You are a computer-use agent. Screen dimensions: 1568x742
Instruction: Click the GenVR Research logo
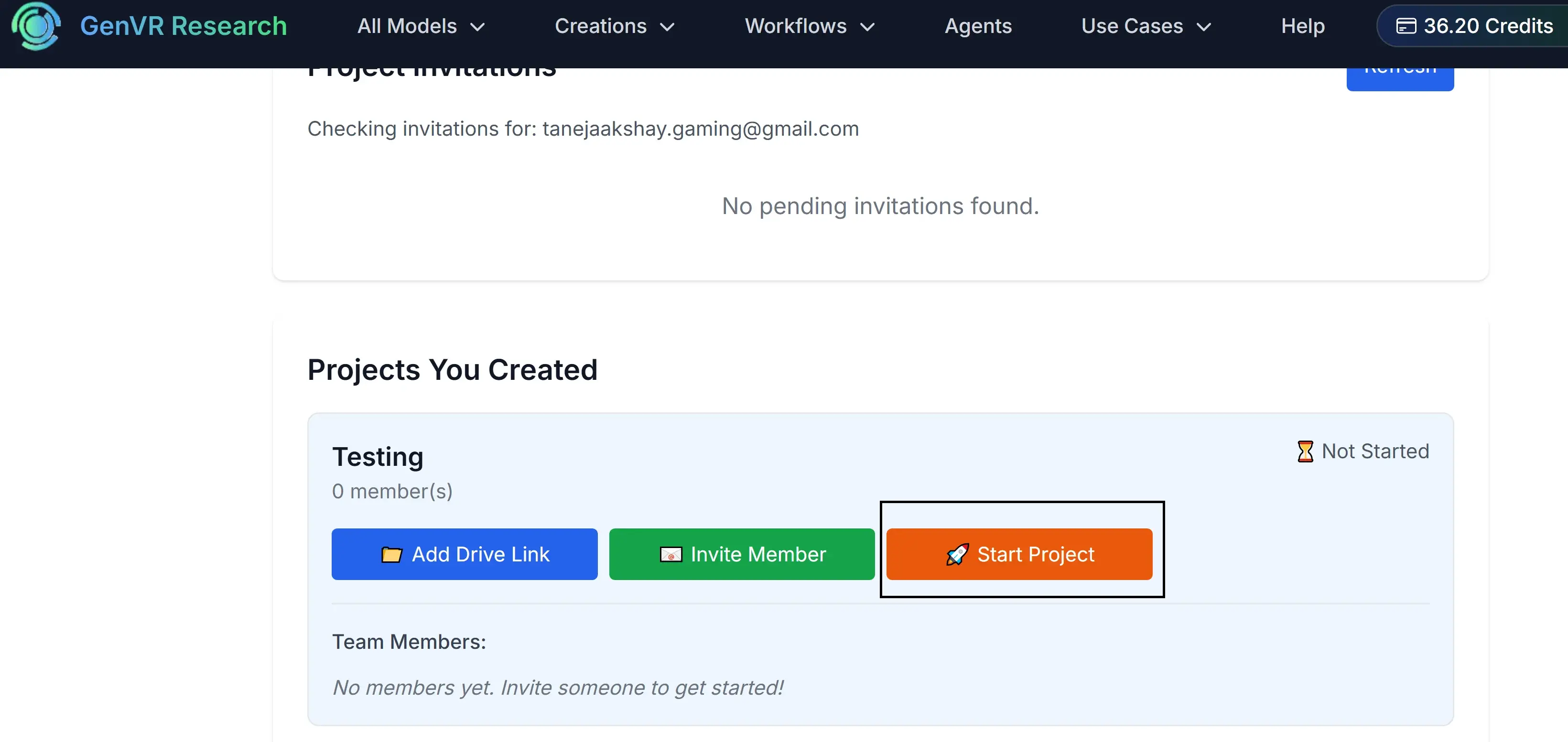pyautogui.click(x=36, y=26)
